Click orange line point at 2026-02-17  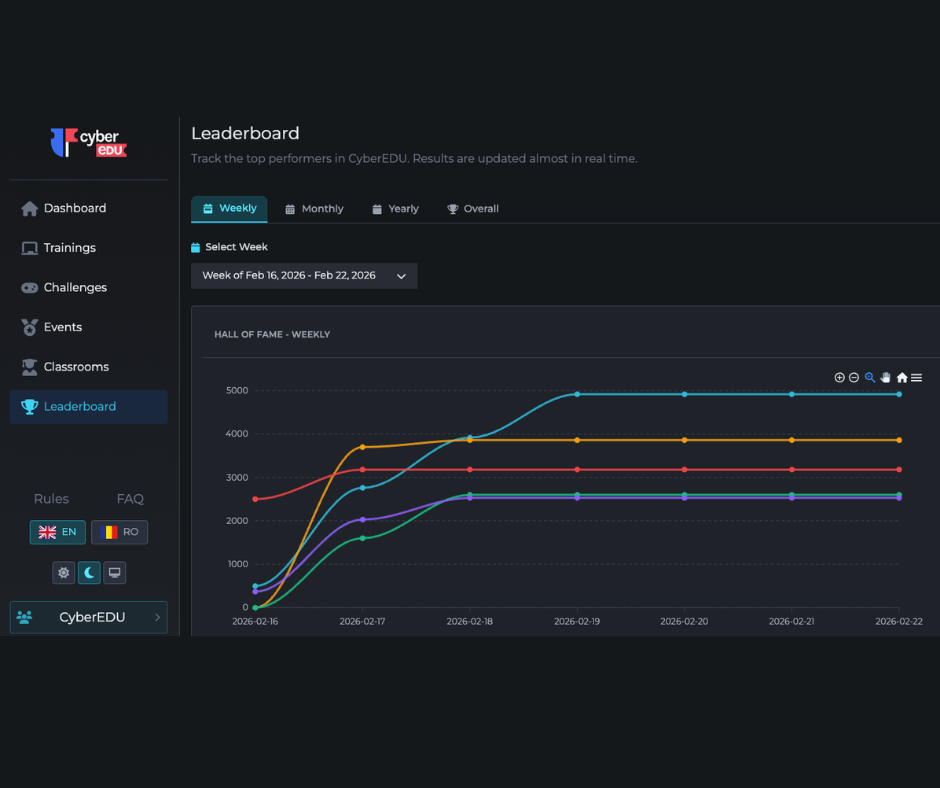(x=363, y=447)
